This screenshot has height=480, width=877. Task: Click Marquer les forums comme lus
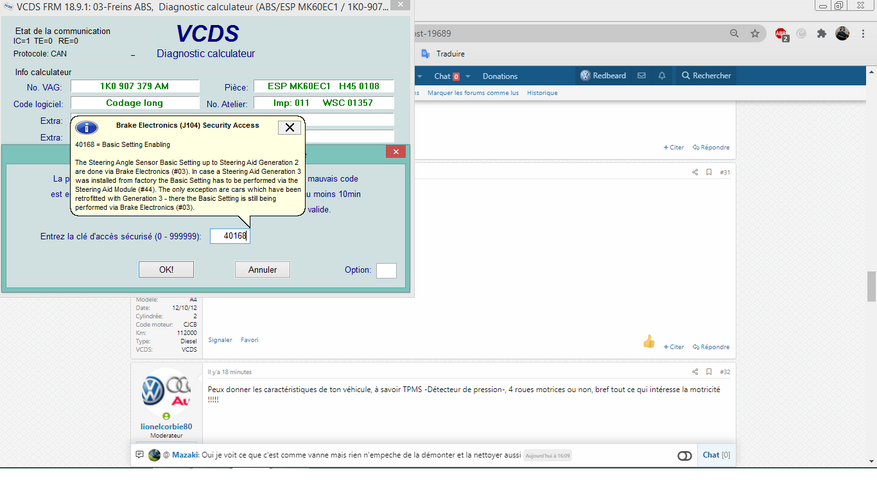click(473, 93)
